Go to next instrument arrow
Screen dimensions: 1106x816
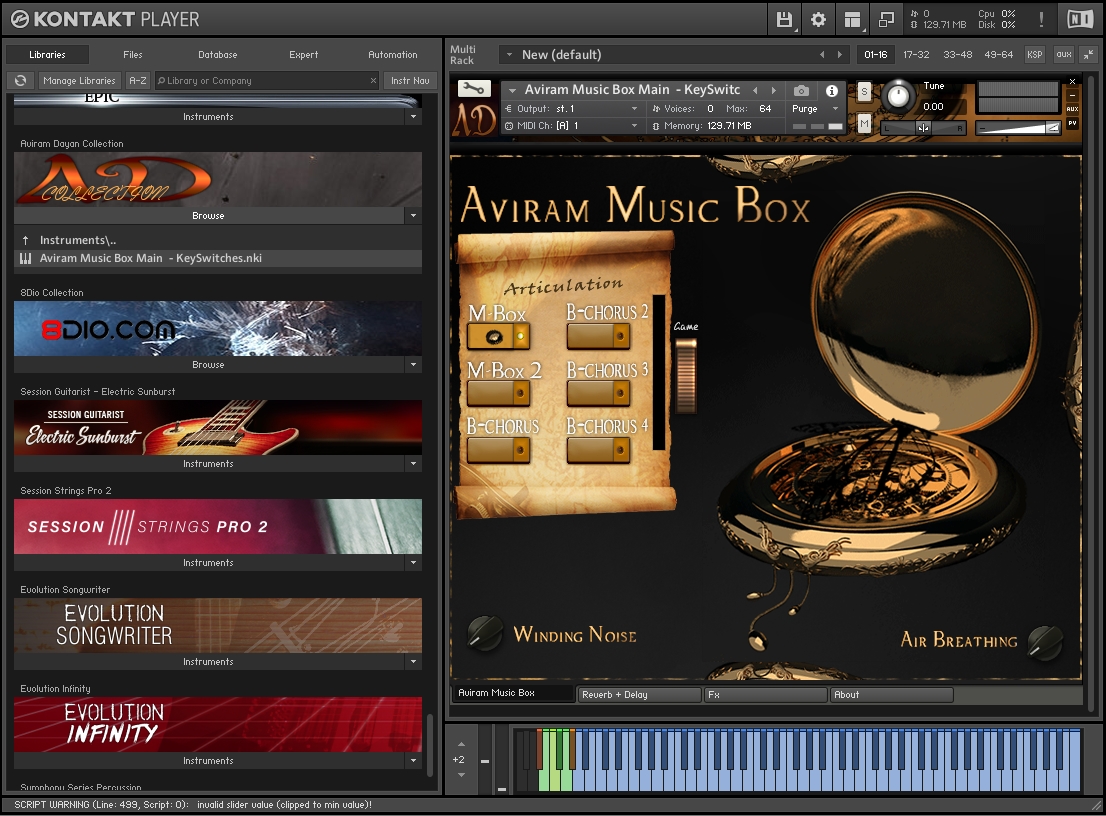pyautogui.click(x=774, y=90)
